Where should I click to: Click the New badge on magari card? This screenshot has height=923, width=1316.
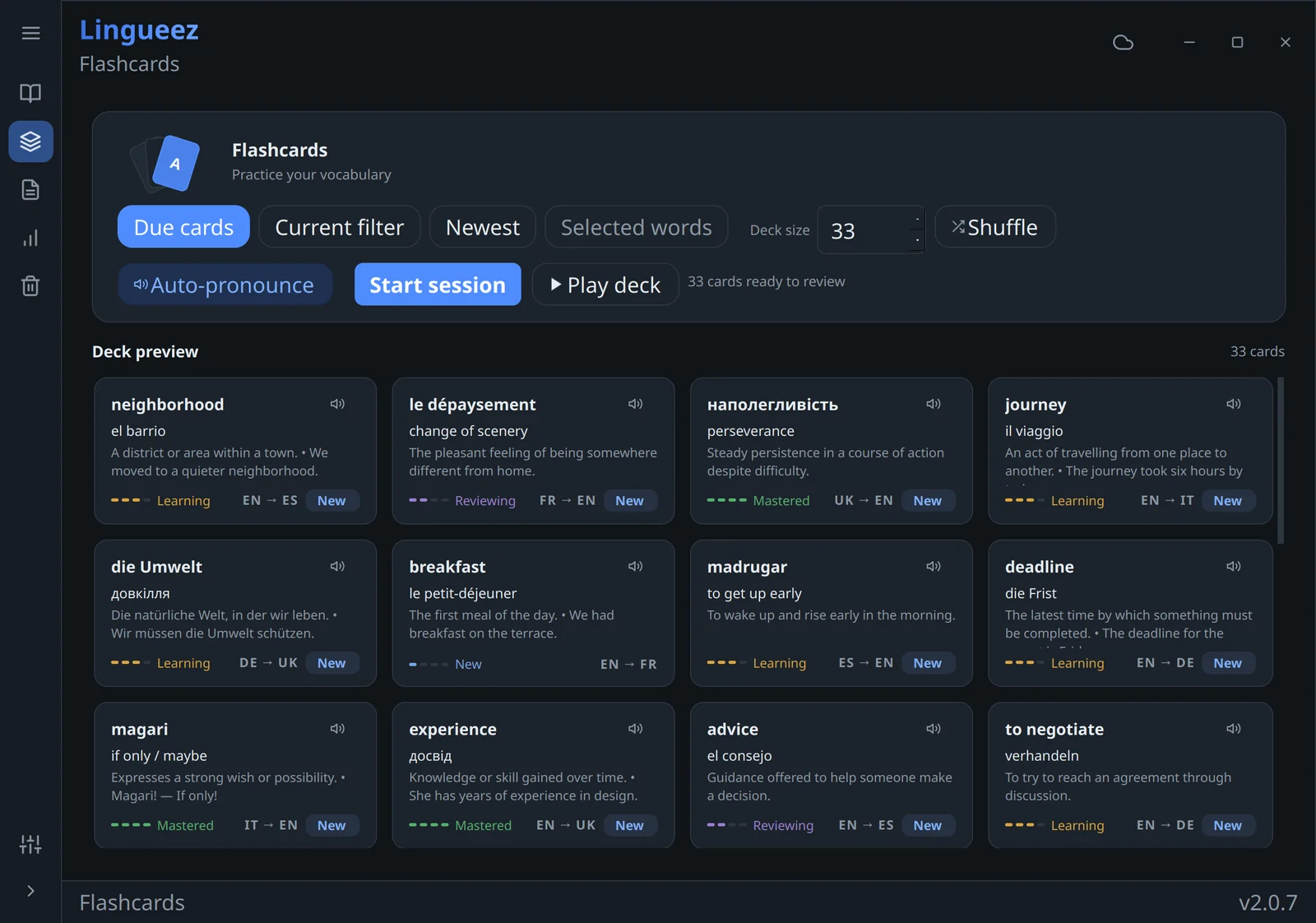point(331,825)
